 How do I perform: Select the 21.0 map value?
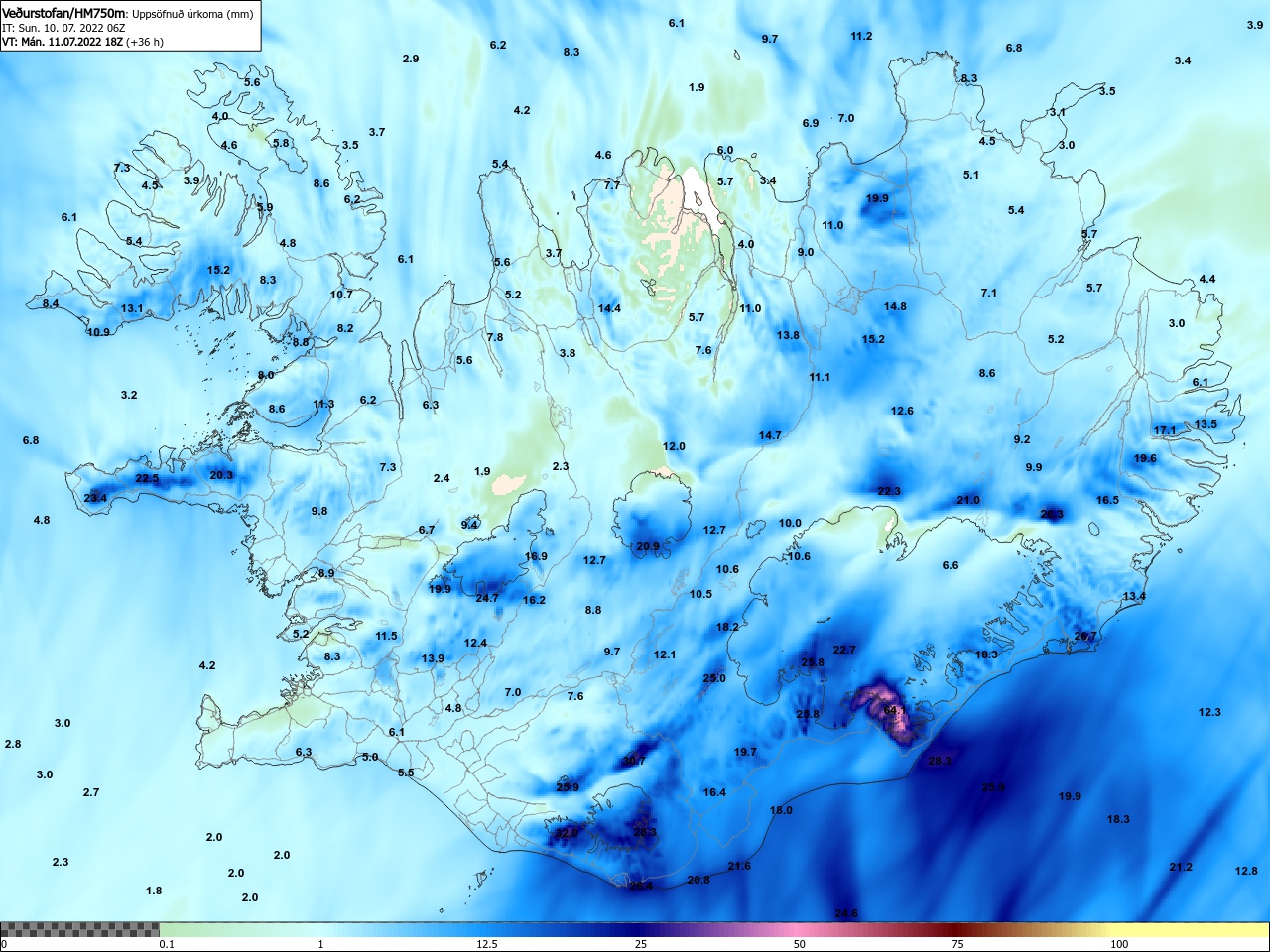click(x=968, y=500)
